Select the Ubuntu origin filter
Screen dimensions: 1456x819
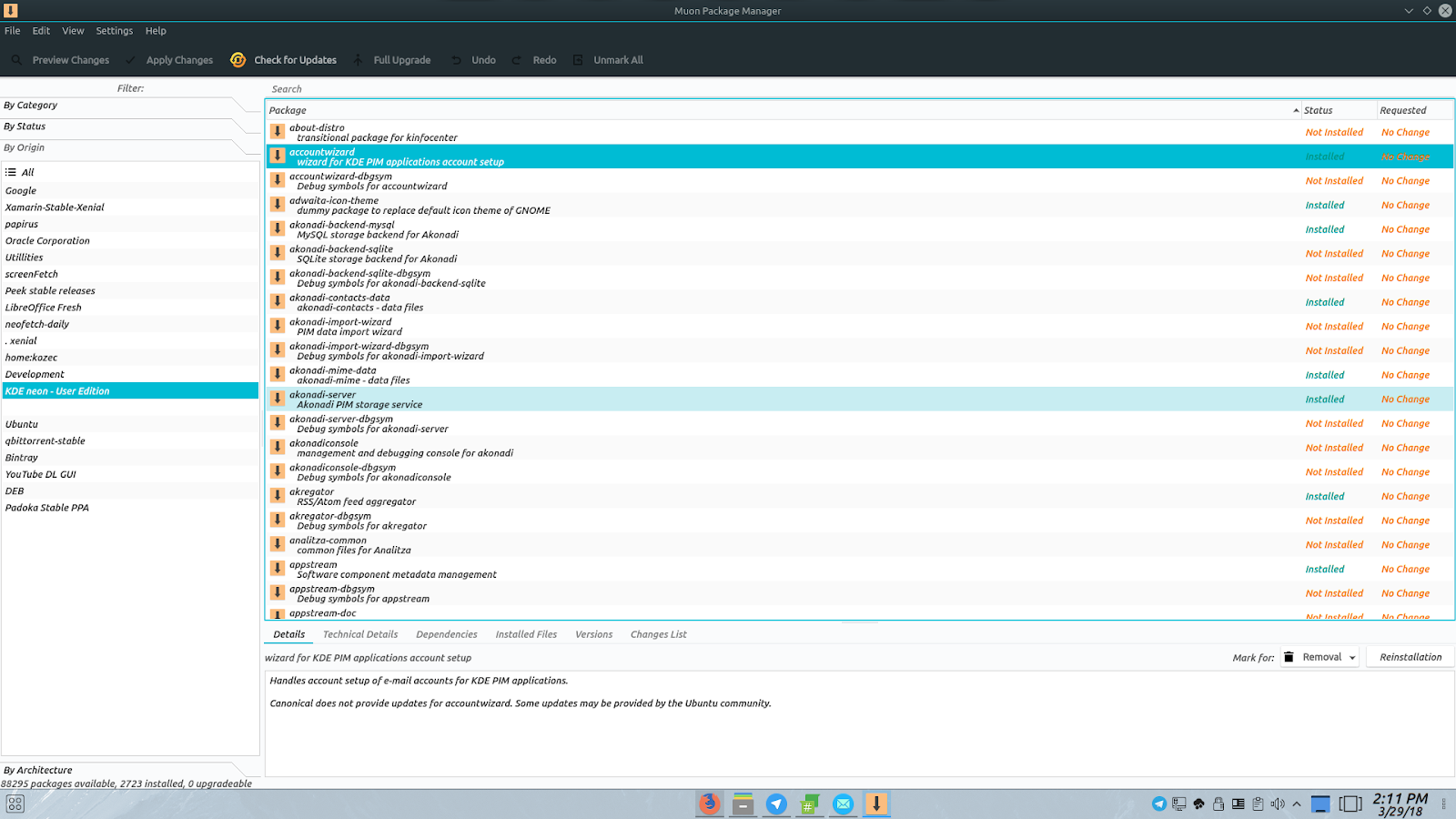point(22,423)
